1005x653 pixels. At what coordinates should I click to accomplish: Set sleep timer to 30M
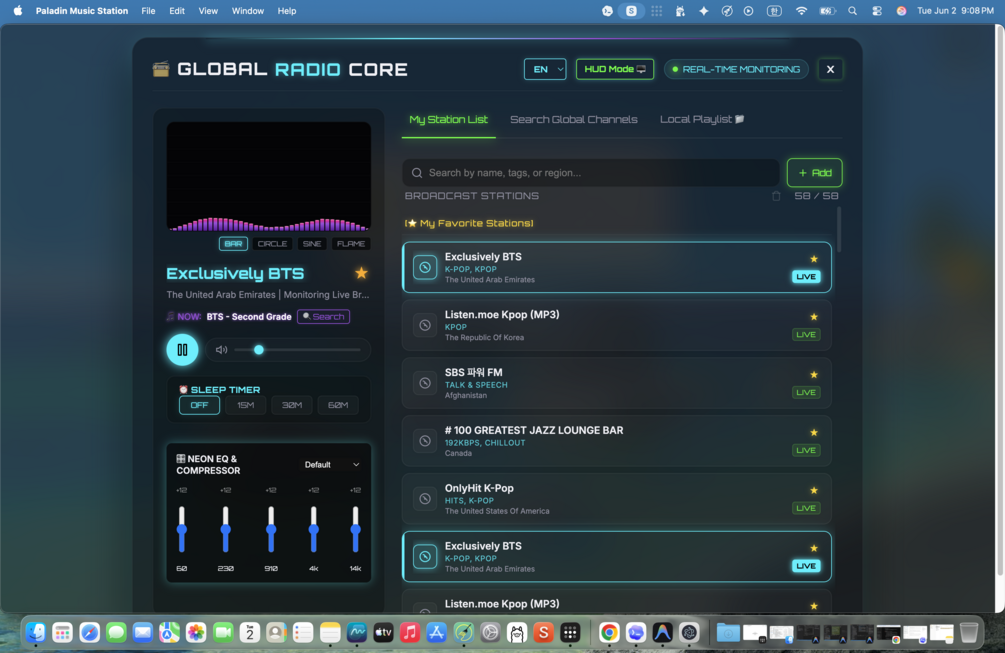tap(292, 405)
